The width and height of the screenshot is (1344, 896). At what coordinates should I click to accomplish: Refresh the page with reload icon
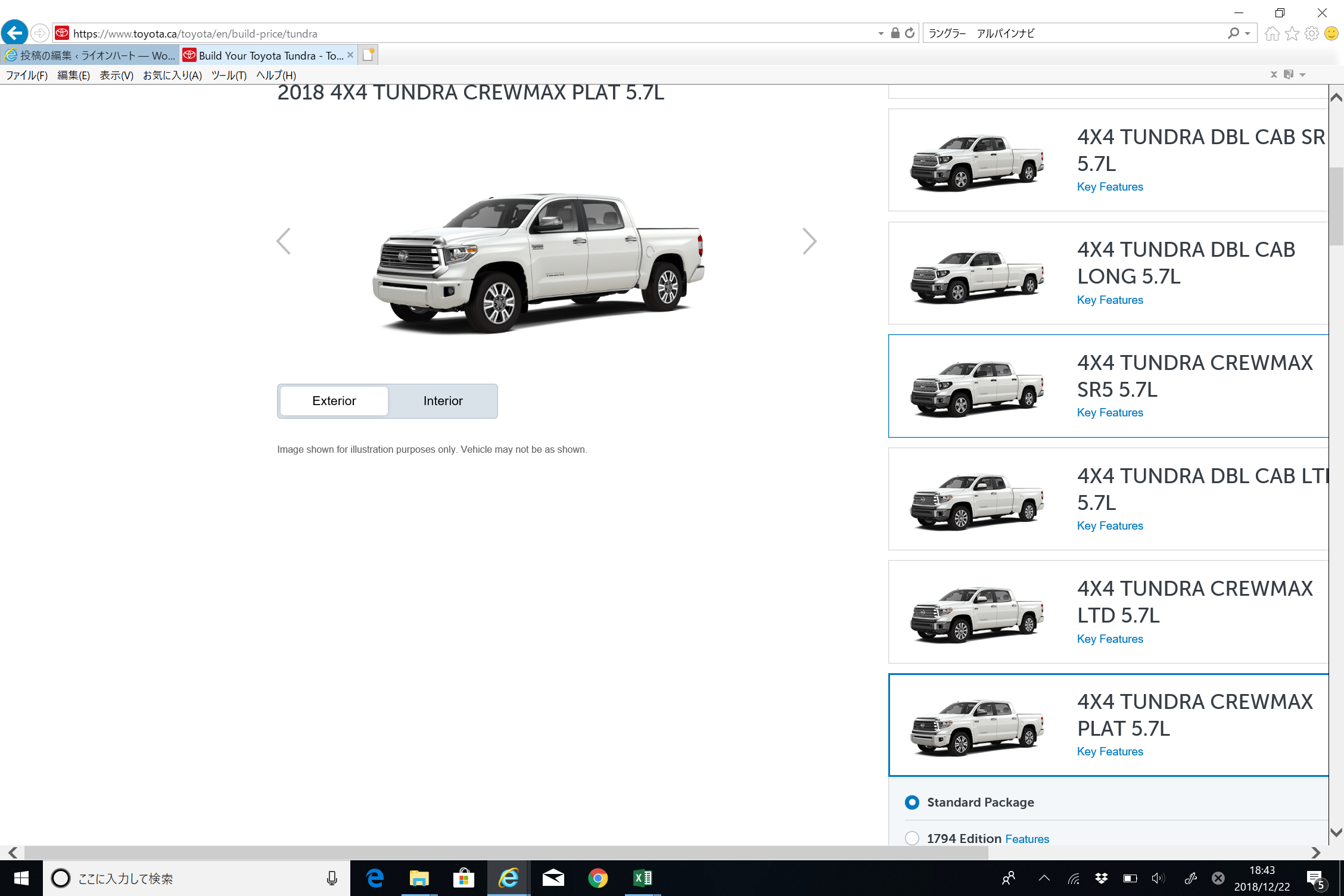pyautogui.click(x=910, y=33)
